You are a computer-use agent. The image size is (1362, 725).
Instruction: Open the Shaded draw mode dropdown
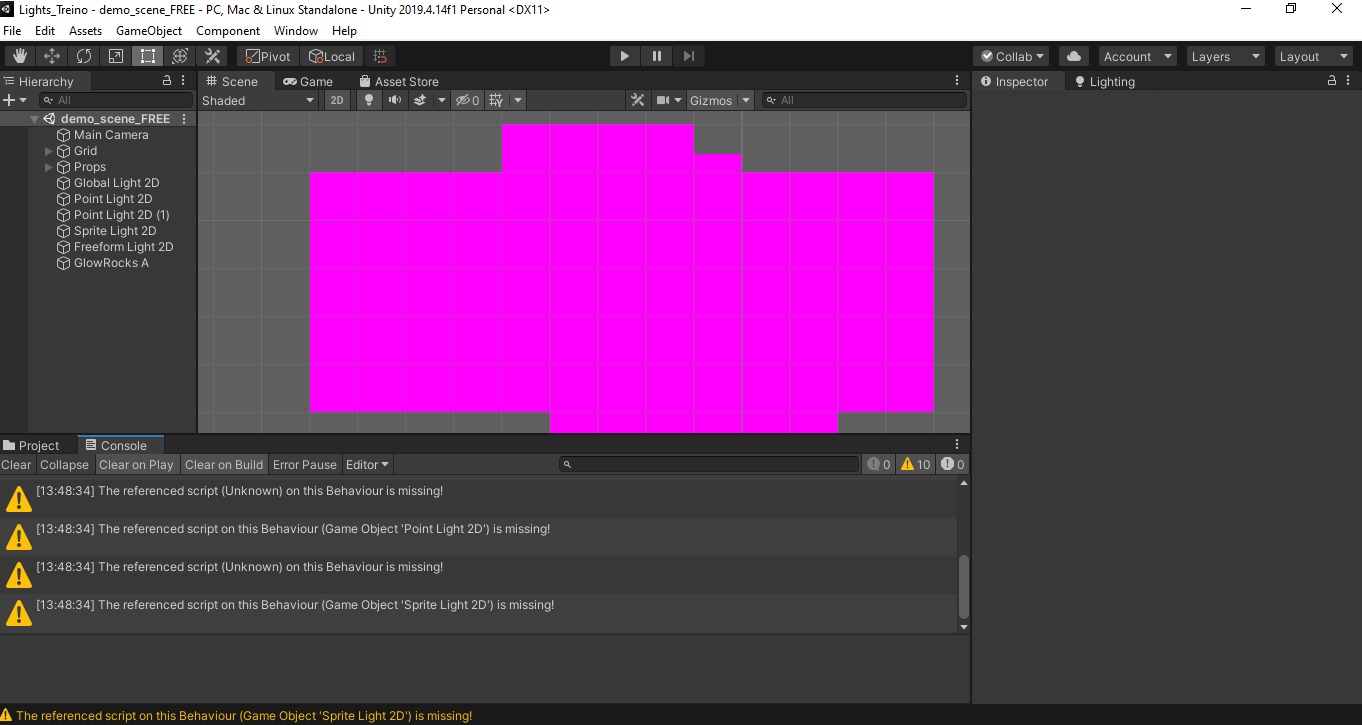click(258, 100)
